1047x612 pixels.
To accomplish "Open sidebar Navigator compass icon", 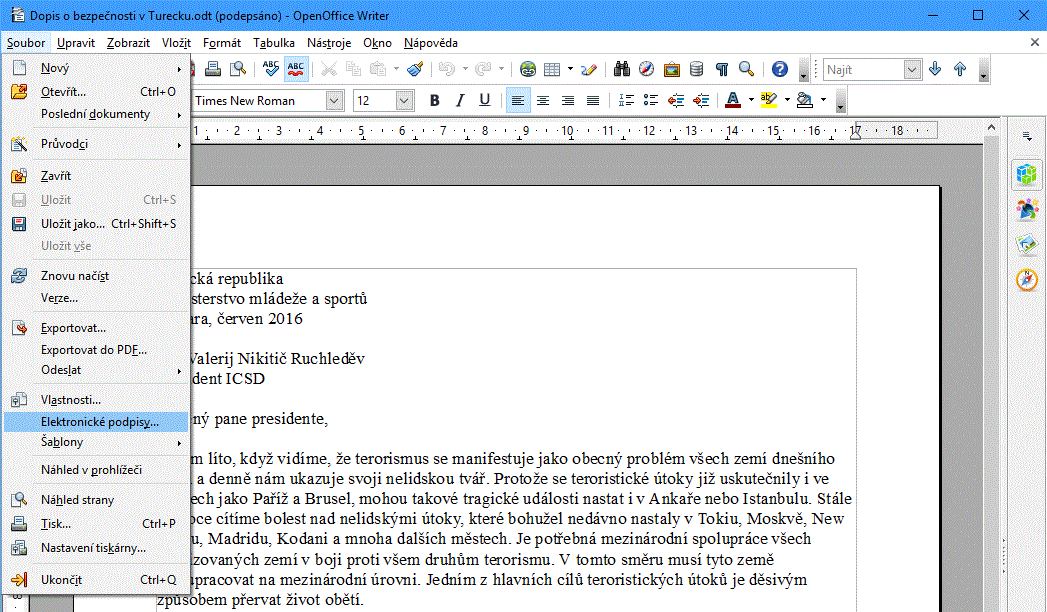I will tap(1027, 279).
